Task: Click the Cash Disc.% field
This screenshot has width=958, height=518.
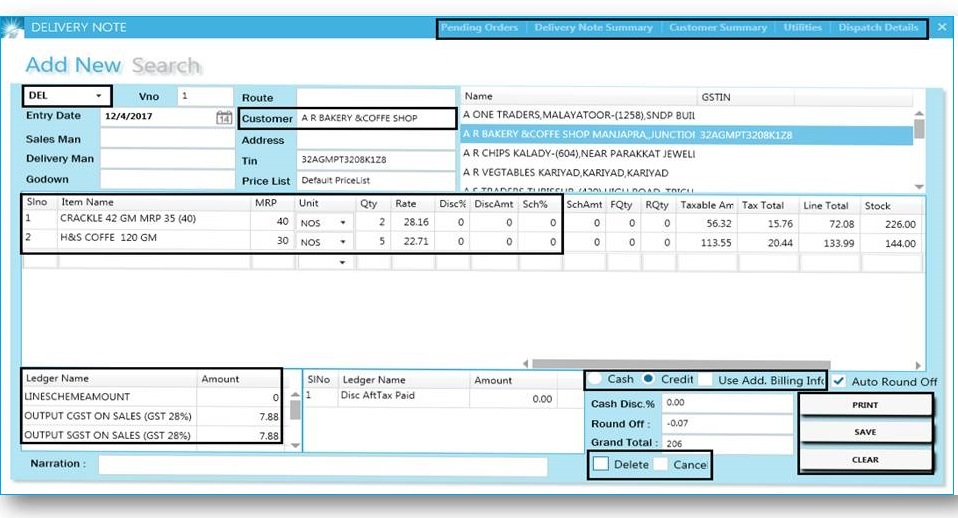Action: (x=728, y=403)
